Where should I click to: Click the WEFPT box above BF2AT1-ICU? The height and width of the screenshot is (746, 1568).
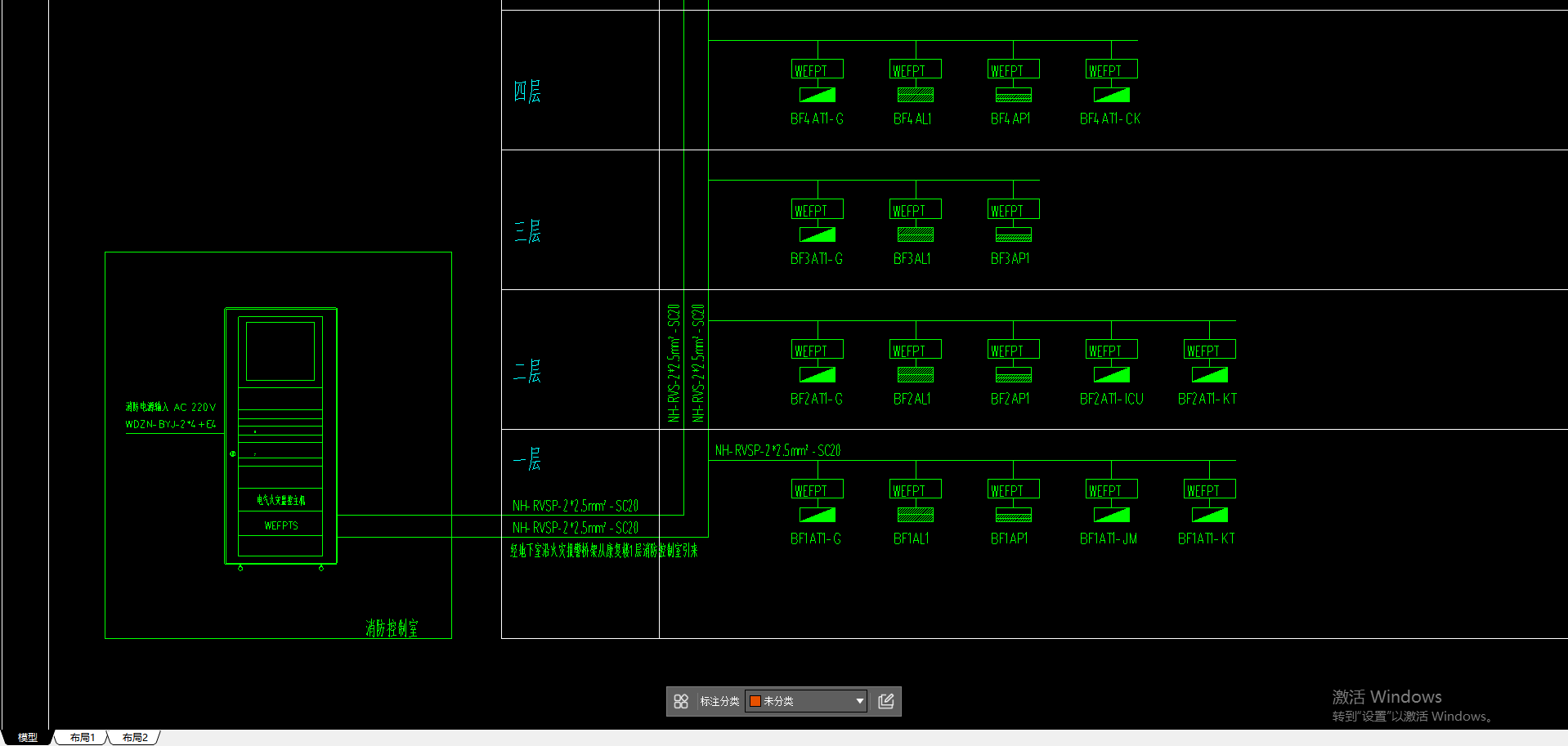tap(1112, 350)
